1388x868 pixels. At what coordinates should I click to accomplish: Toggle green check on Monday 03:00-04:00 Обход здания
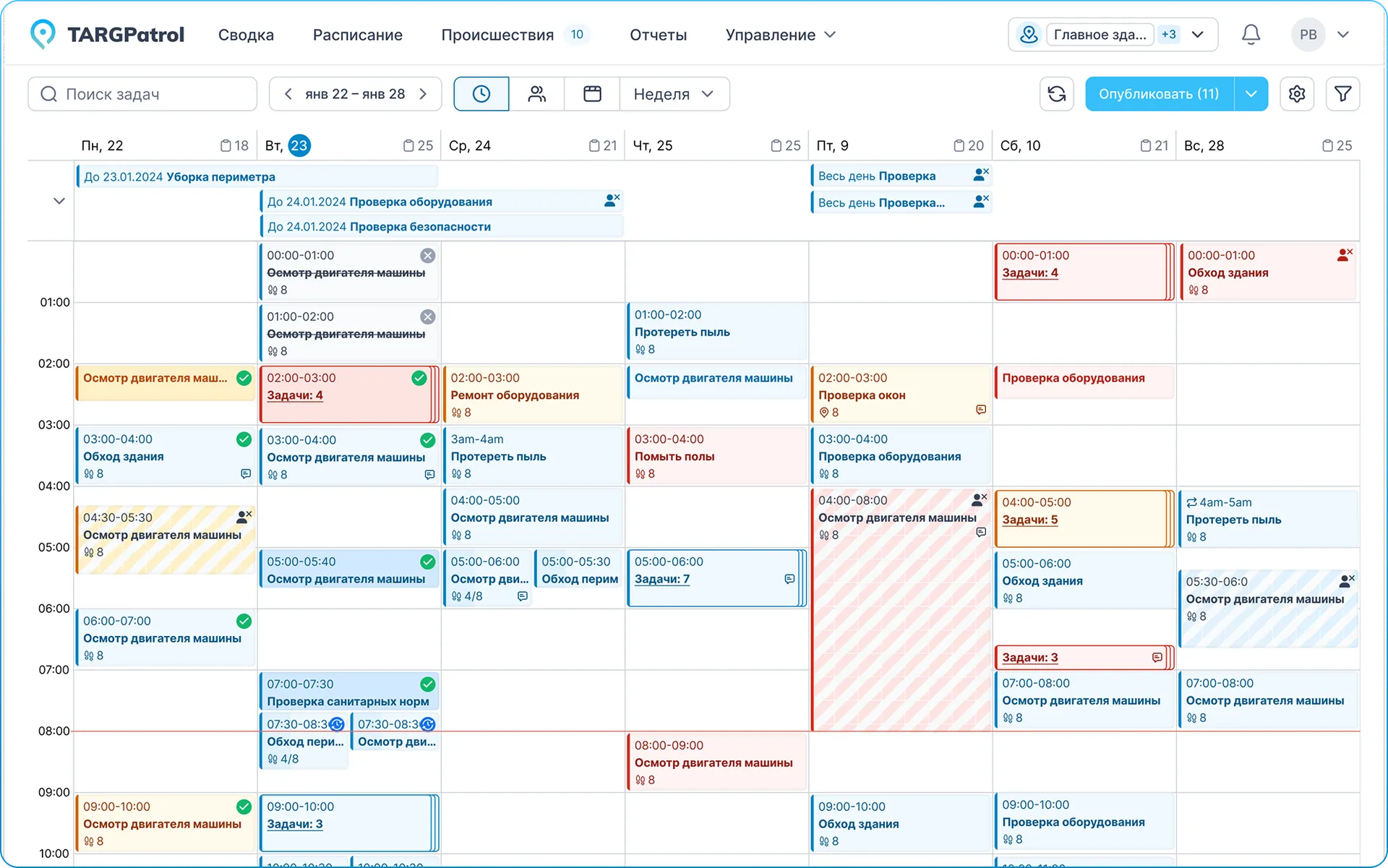pyautogui.click(x=244, y=439)
